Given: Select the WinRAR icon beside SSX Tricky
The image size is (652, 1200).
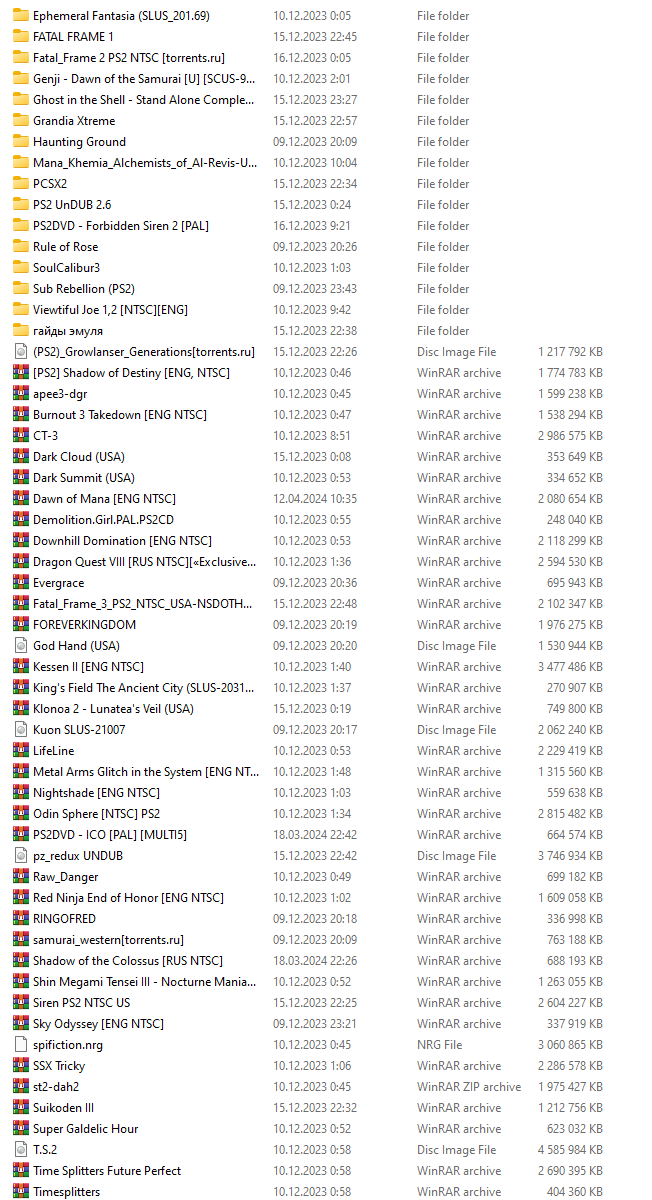Looking at the screenshot, I should coord(21,1066).
